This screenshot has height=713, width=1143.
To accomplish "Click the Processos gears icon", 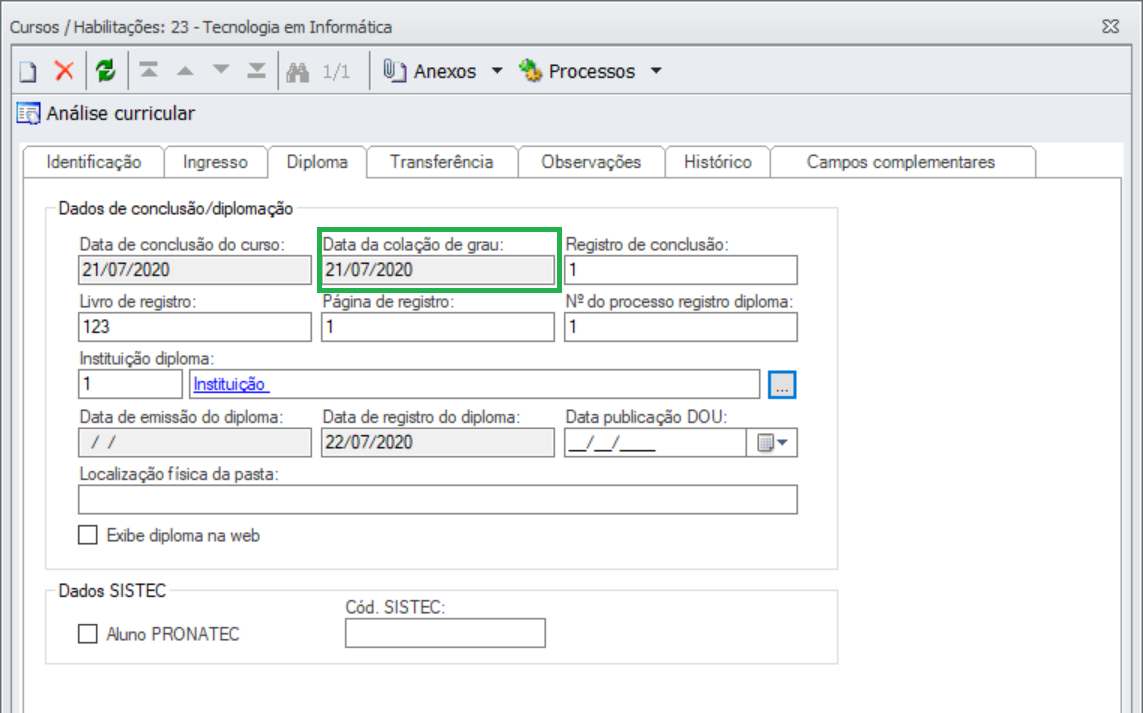I will click(x=531, y=71).
